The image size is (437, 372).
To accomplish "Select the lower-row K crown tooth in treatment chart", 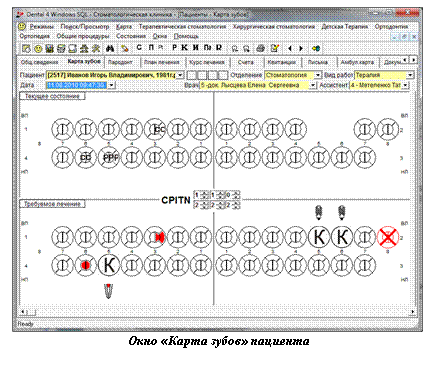I will [109, 265].
